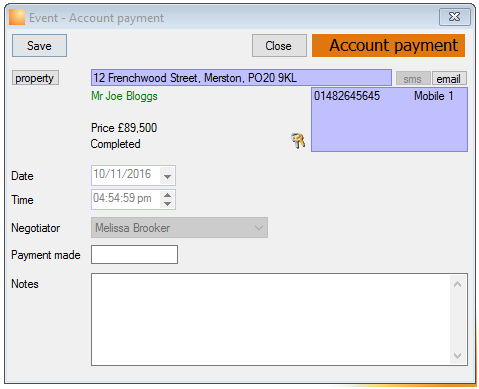This screenshot has height=389, width=479.
Task: Increase time with the up spinner arrow
Action: click(x=167, y=195)
